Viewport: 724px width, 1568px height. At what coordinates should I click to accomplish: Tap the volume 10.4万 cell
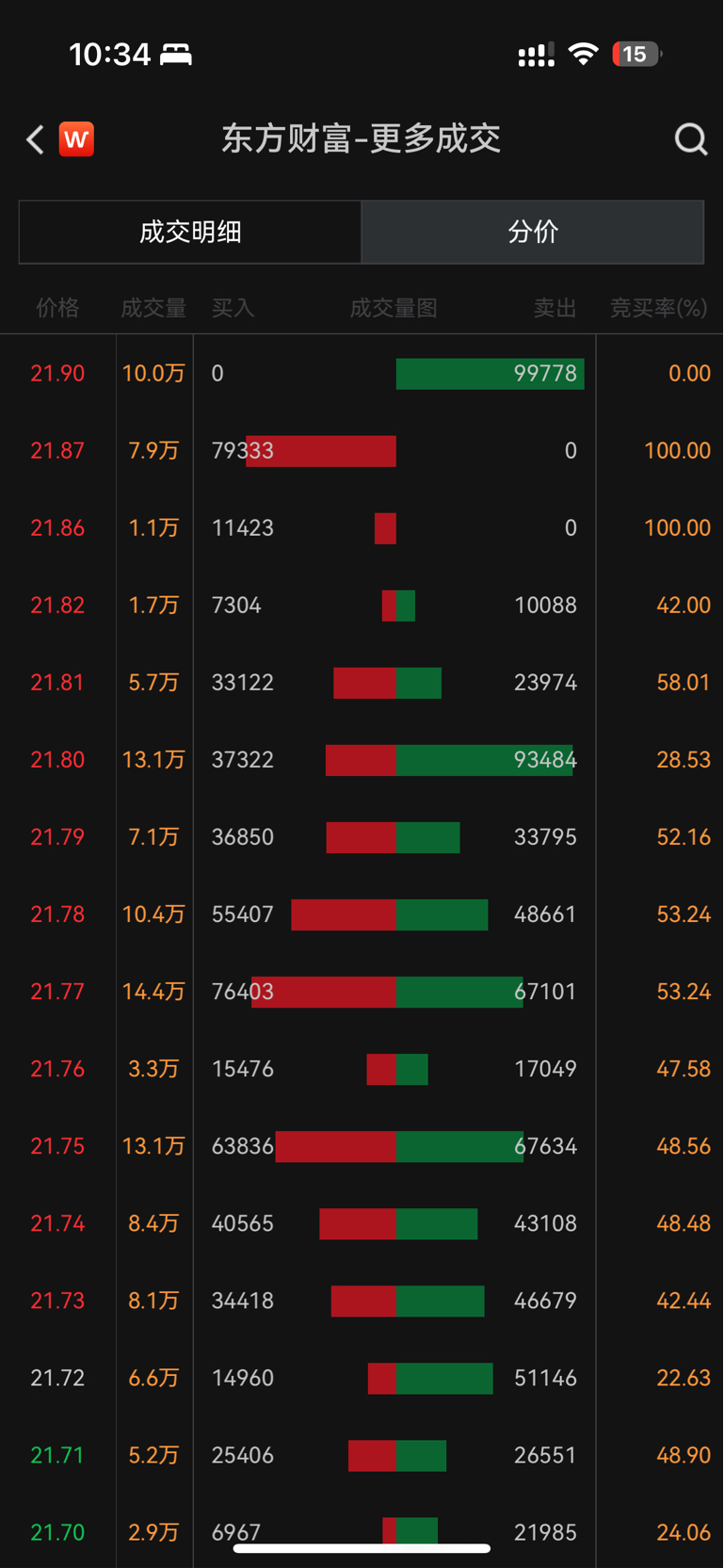pos(153,914)
